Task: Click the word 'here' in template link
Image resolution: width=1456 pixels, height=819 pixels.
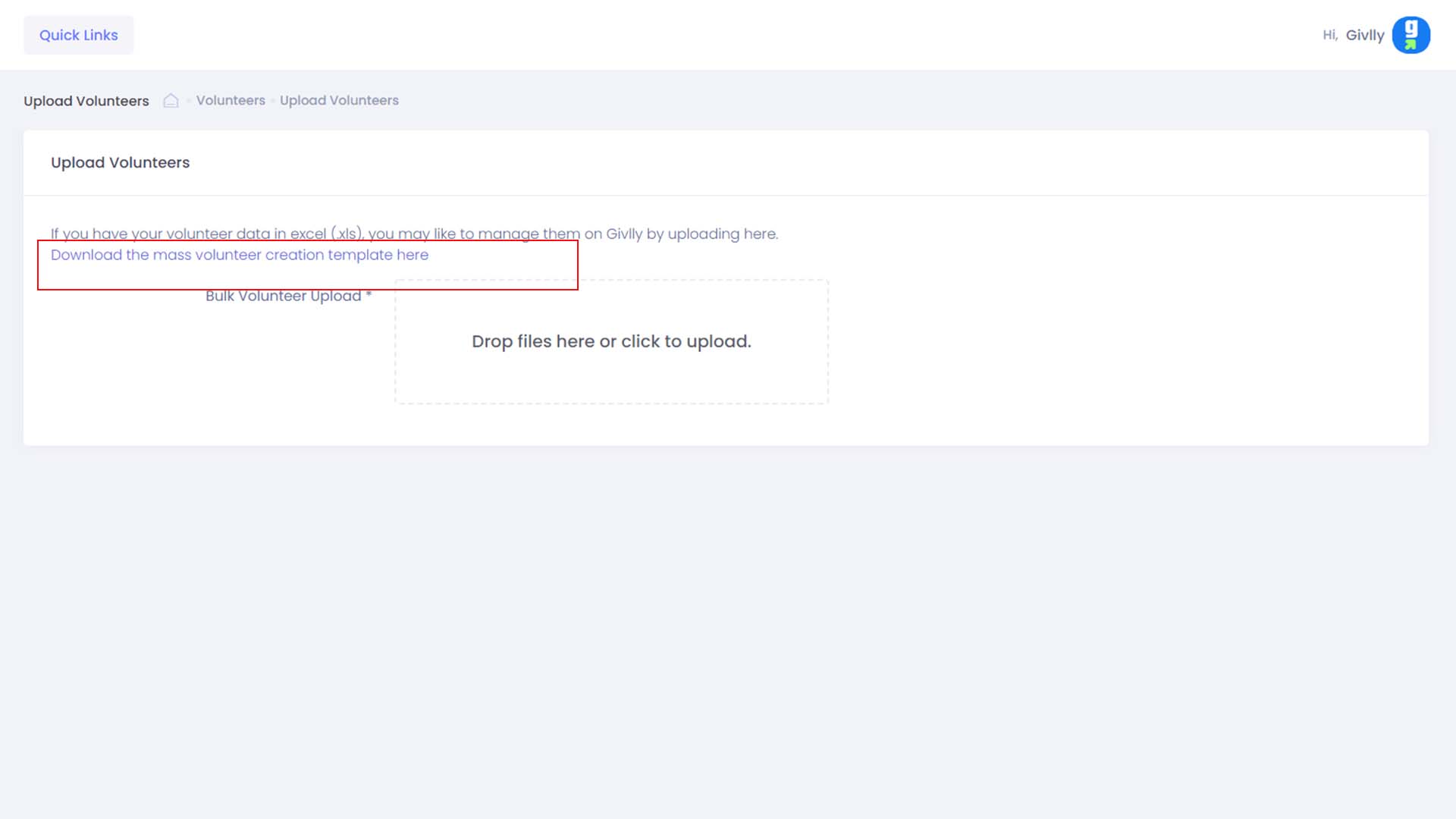Action: tap(413, 255)
